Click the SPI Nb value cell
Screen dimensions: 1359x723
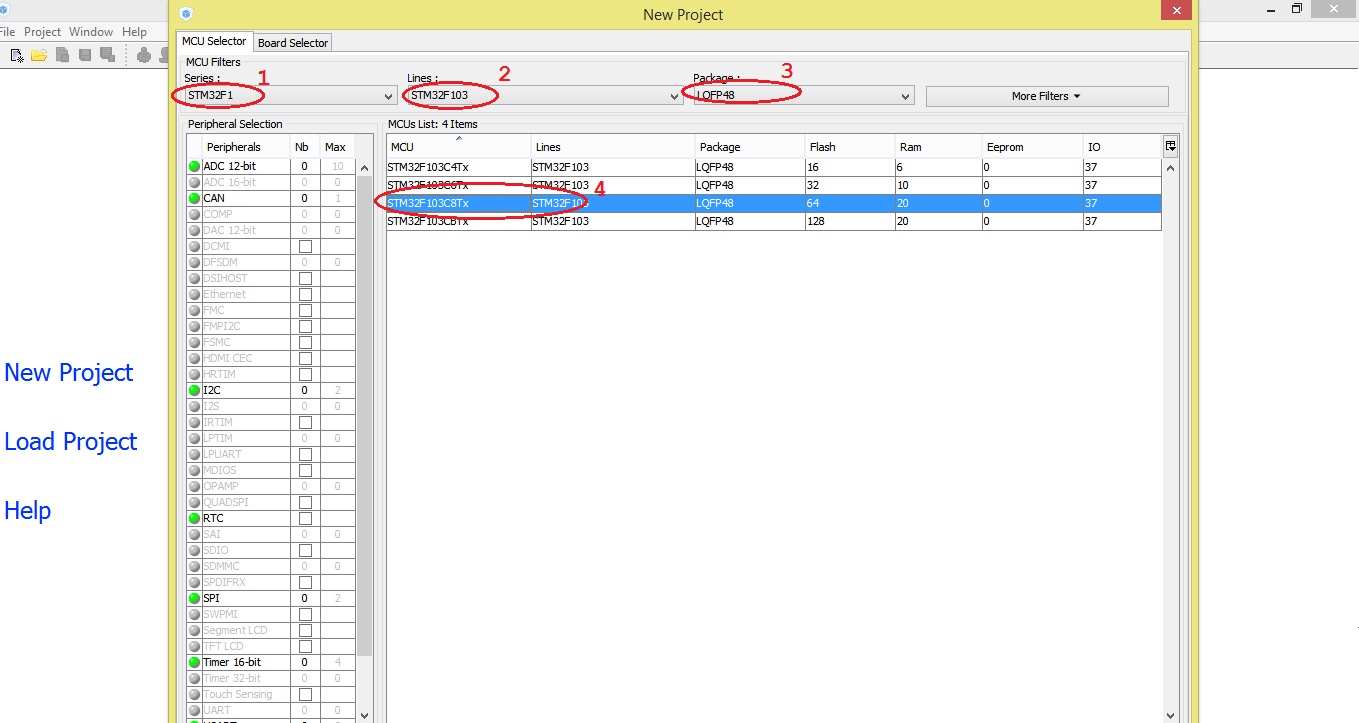[x=305, y=598]
